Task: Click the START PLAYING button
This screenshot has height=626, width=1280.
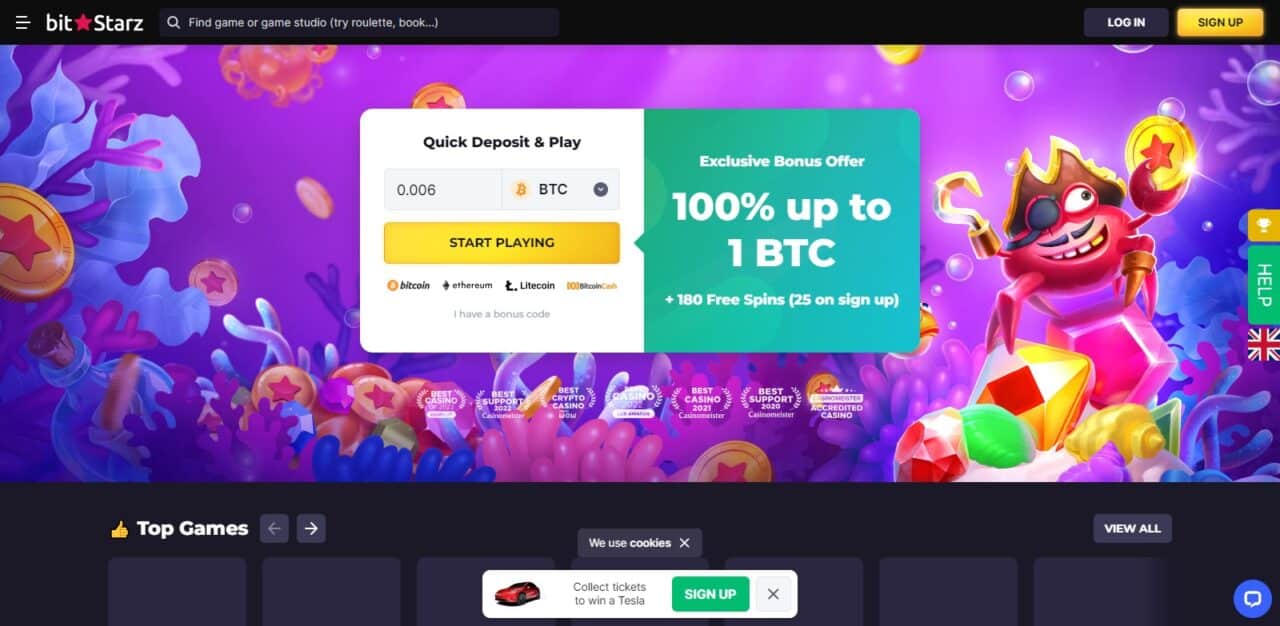Action: pyautogui.click(x=502, y=242)
